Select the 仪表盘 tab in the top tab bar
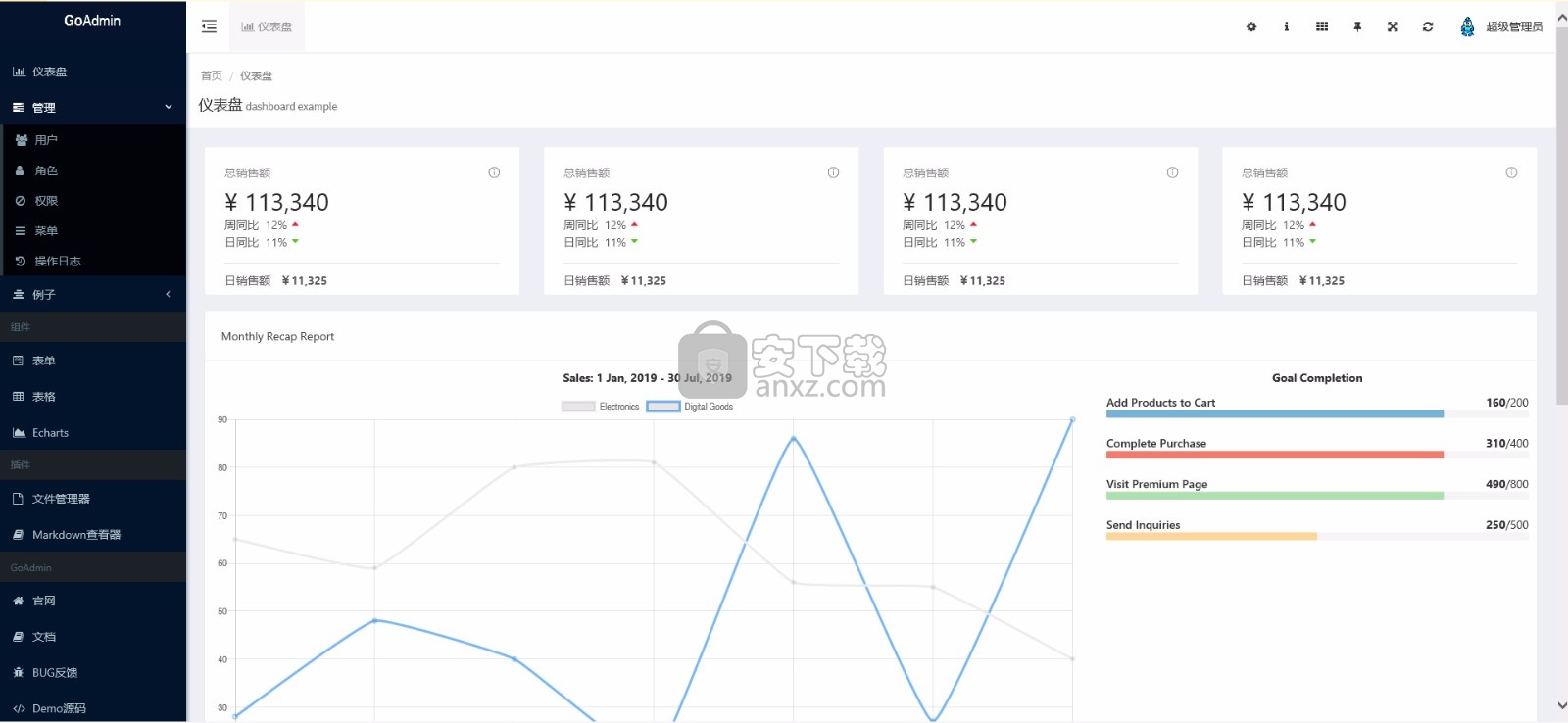The image size is (1568, 723). tap(268, 26)
